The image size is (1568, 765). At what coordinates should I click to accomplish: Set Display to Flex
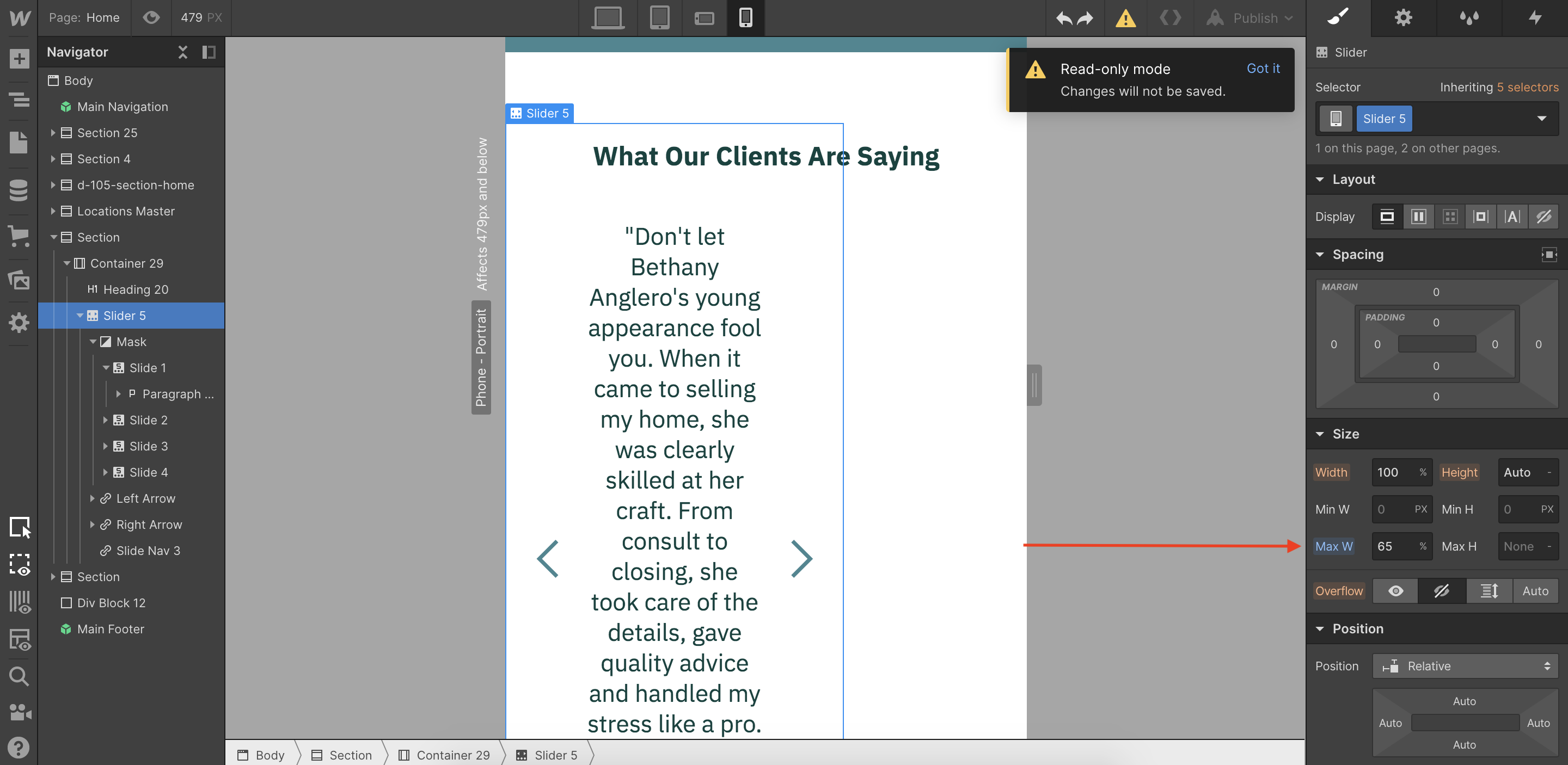(1418, 217)
